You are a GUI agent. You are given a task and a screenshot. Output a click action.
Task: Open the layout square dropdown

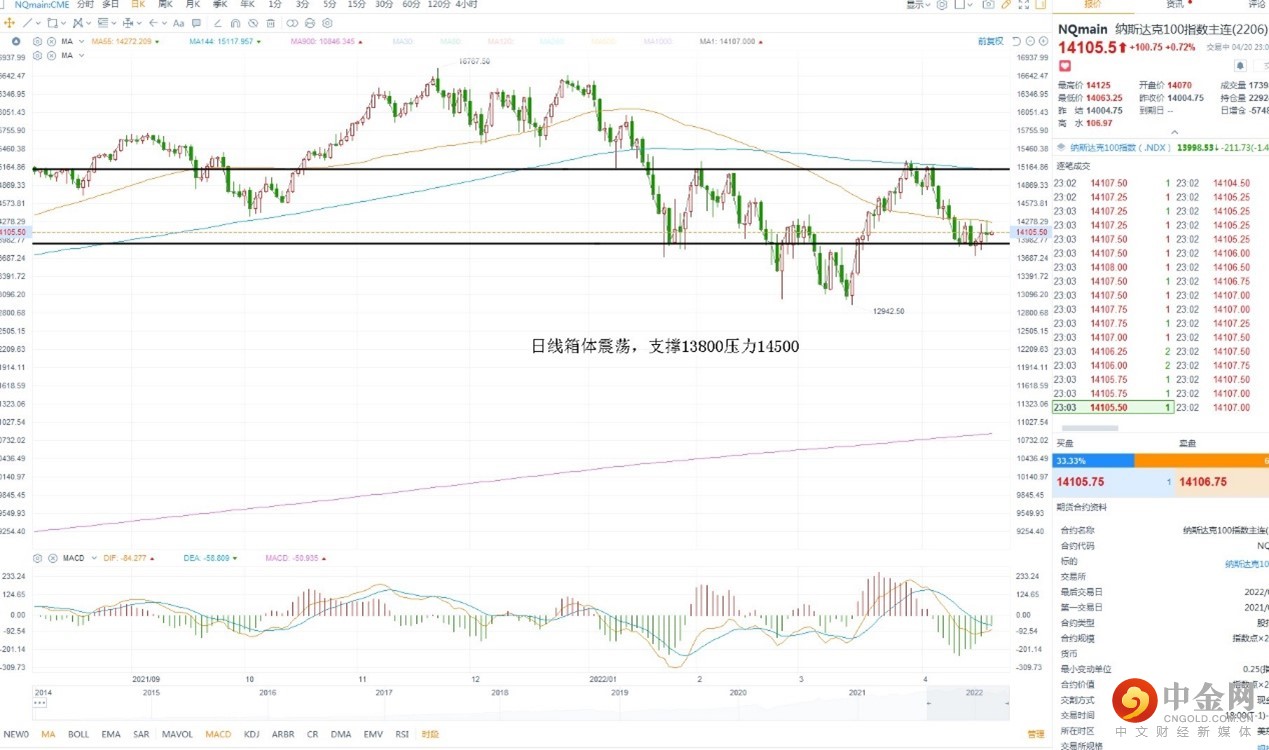963,4
